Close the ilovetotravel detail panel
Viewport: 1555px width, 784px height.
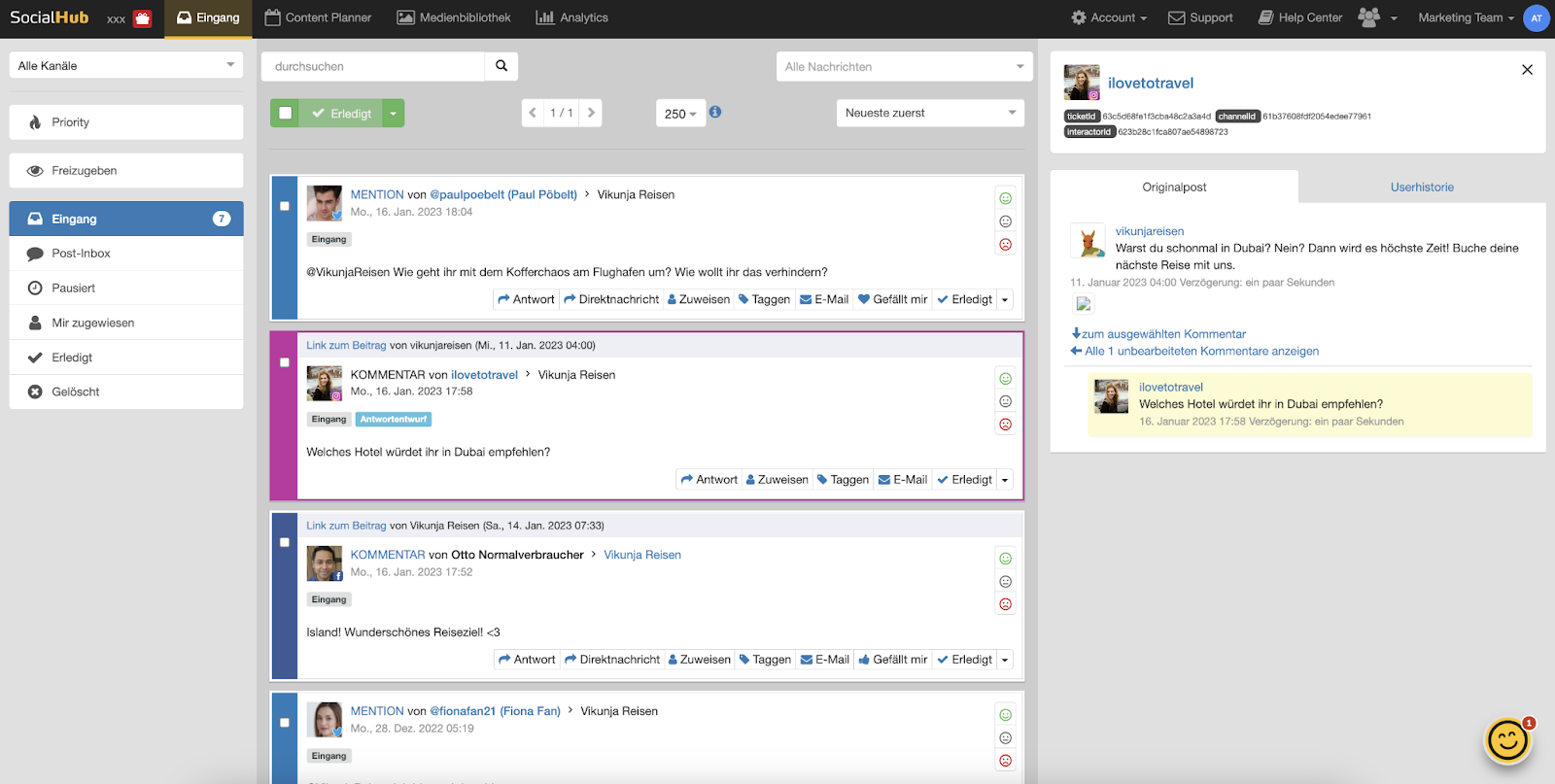1527,69
